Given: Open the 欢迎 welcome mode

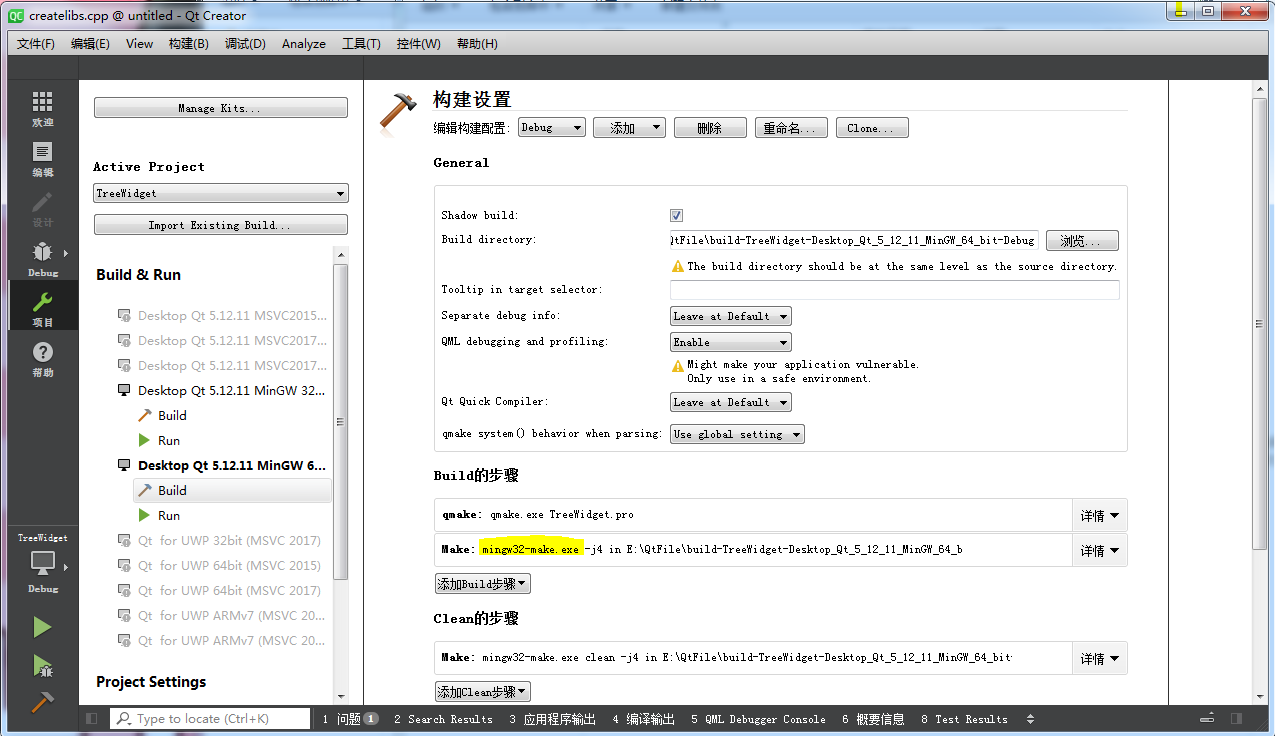Looking at the screenshot, I should click(x=42, y=109).
